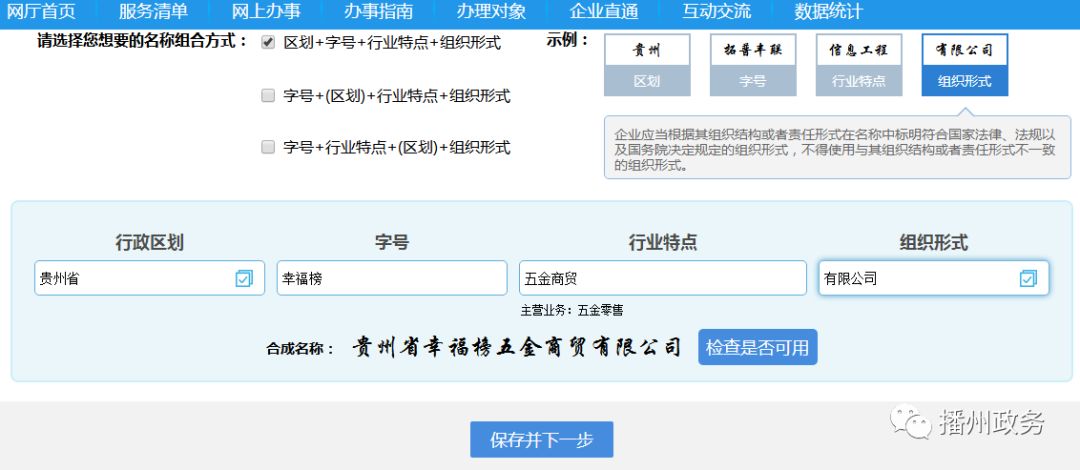This screenshot has width=1080, height=470.
Task: Select 办事指南 in top menu
Action: click(378, 12)
